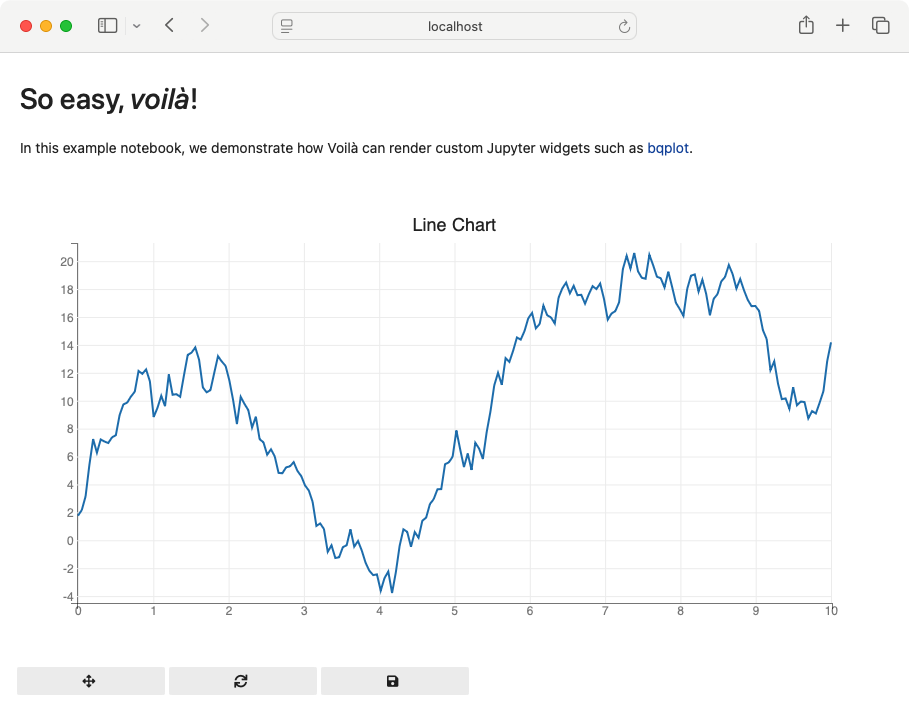Viewport: 909px width, 725px height.
Task: Click the Line Chart title
Action: coord(454,225)
